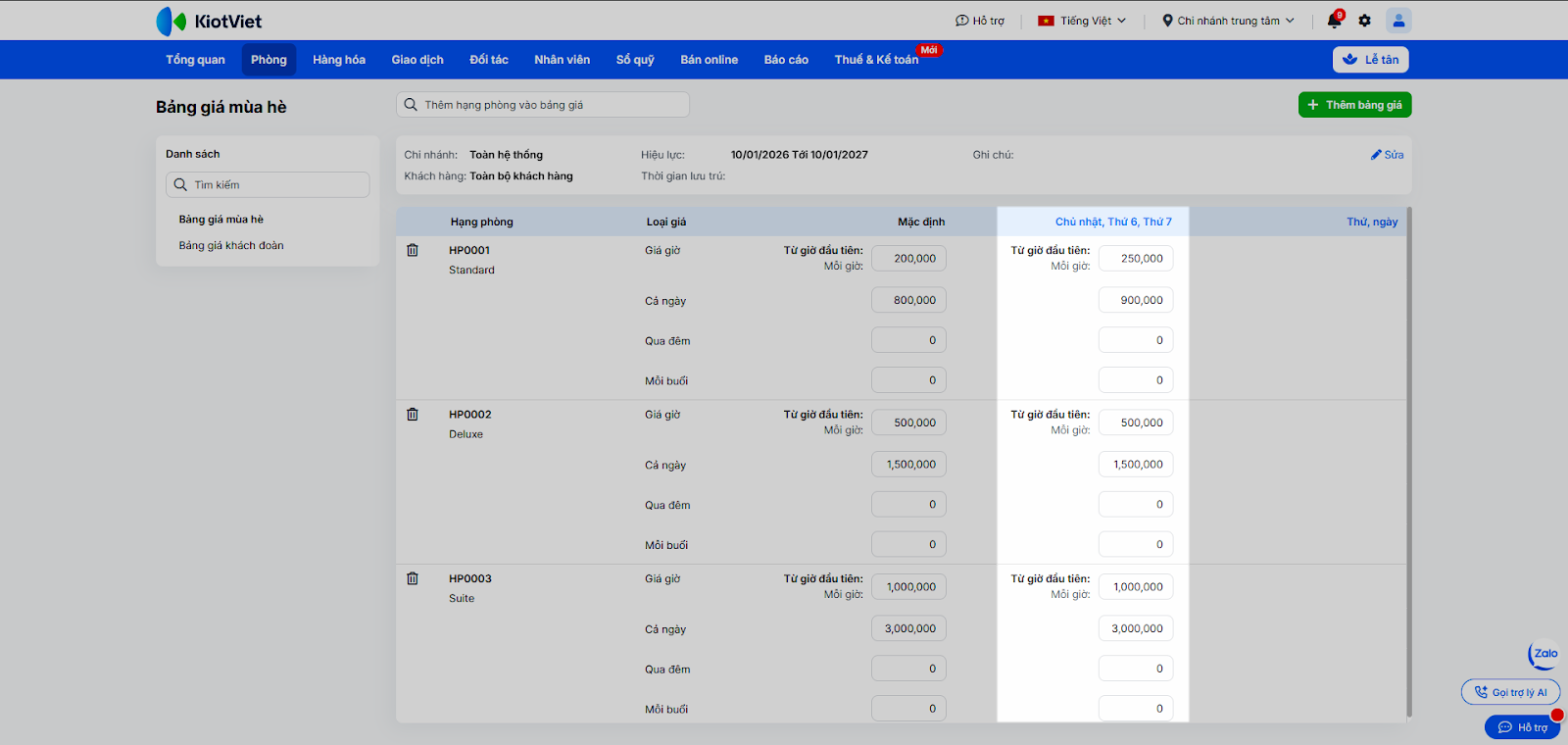The width and height of the screenshot is (1568, 745).
Task: Click the KiotViet logo
Action: 209,21
